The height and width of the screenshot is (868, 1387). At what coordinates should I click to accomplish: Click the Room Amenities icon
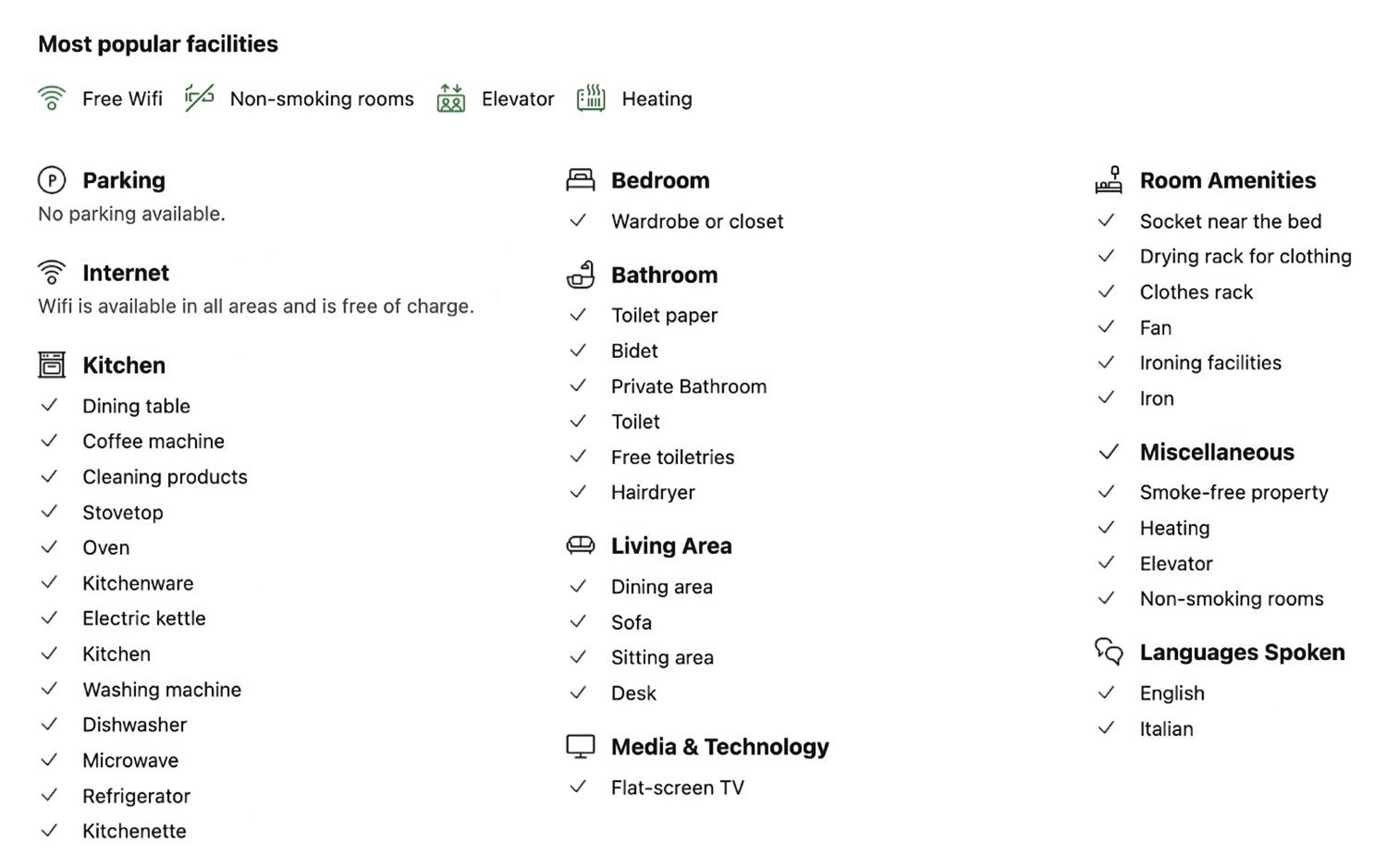1109,180
